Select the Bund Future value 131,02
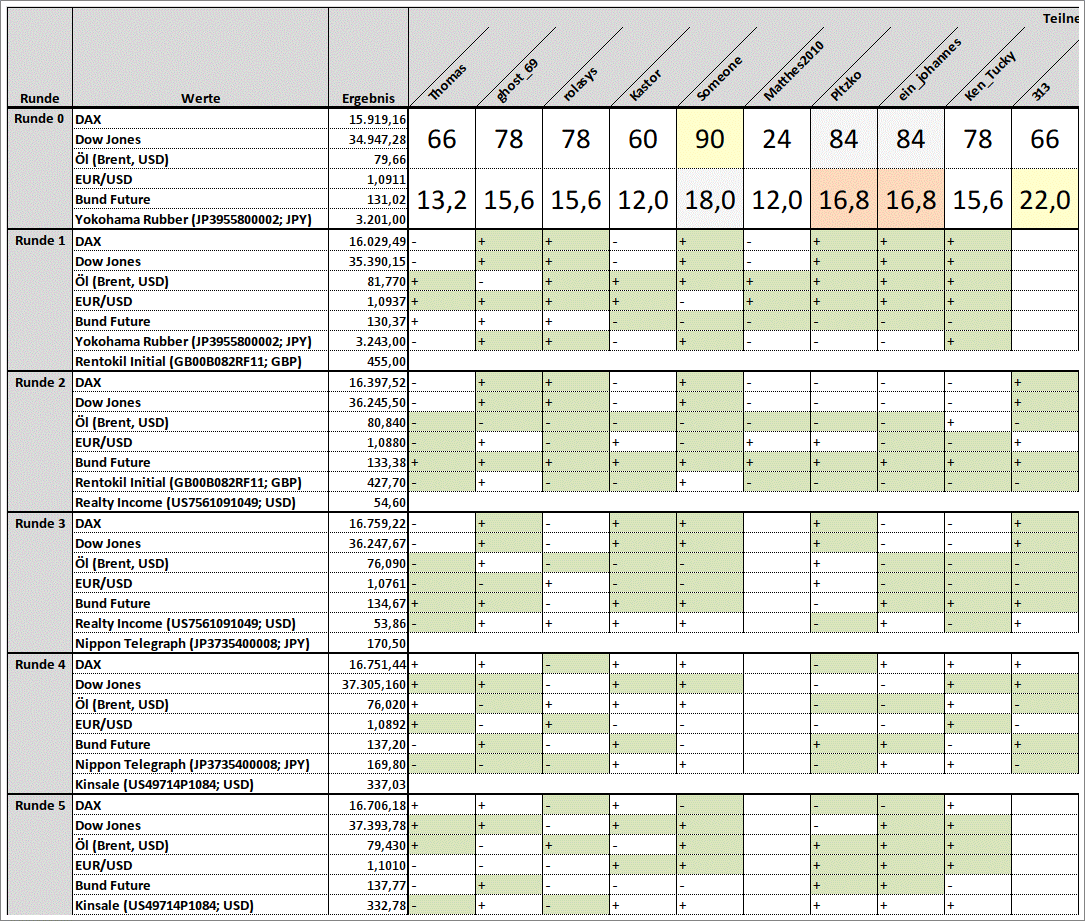The image size is (1085, 921). point(386,199)
